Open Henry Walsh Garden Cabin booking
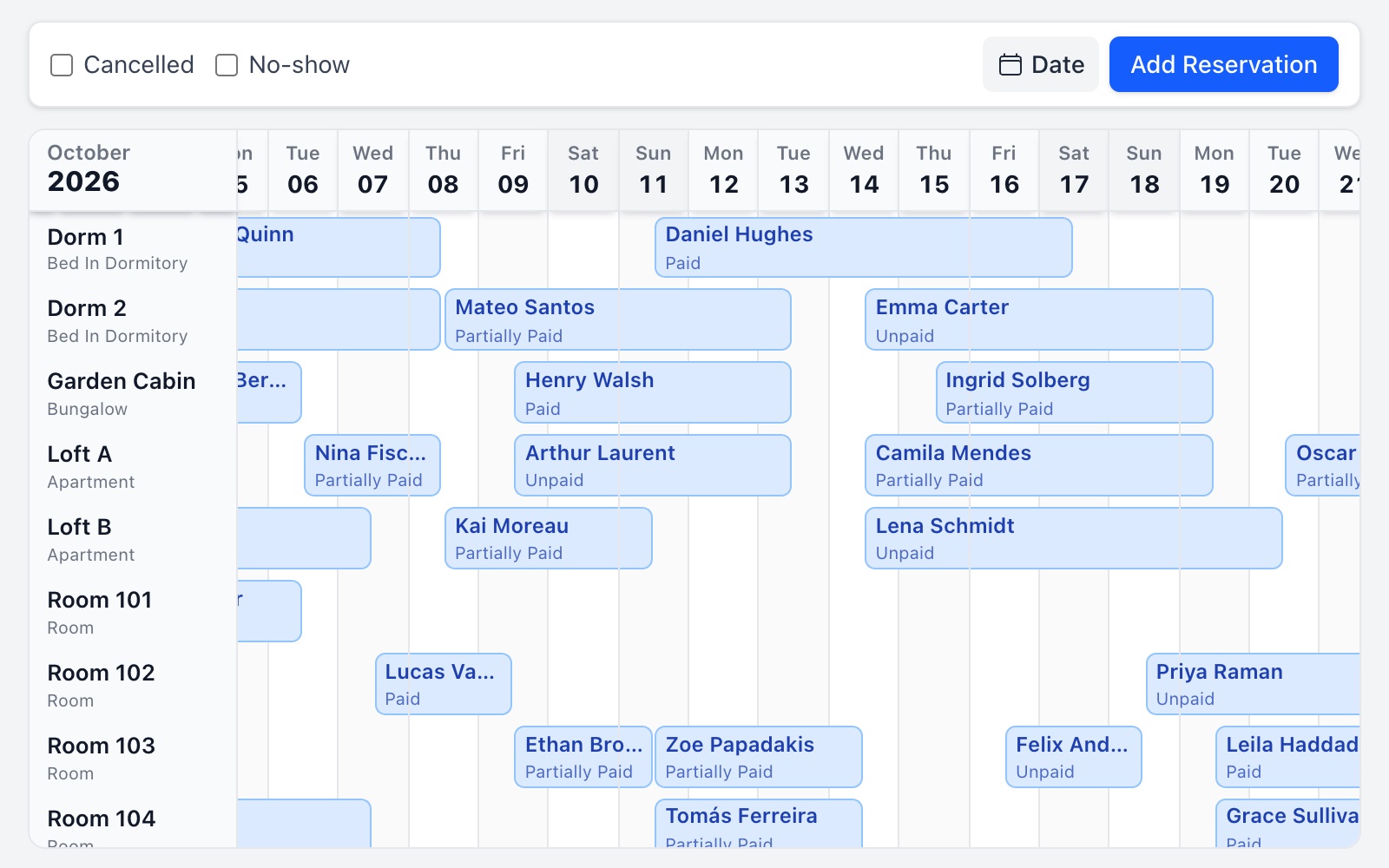The width and height of the screenshot is (1389, 868). tap(653, 393)
